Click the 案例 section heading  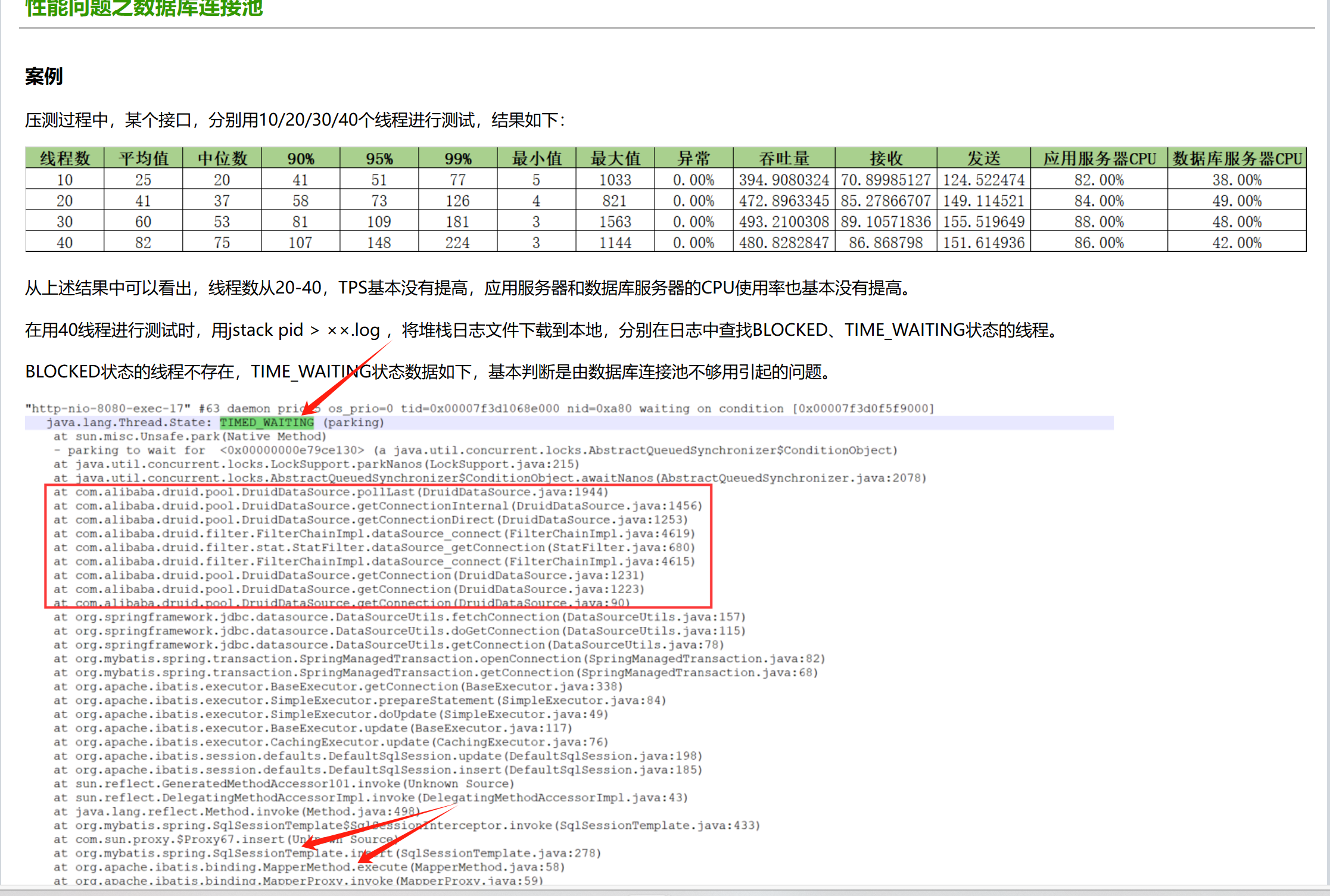pyautogui.click(x=43, y=76)
